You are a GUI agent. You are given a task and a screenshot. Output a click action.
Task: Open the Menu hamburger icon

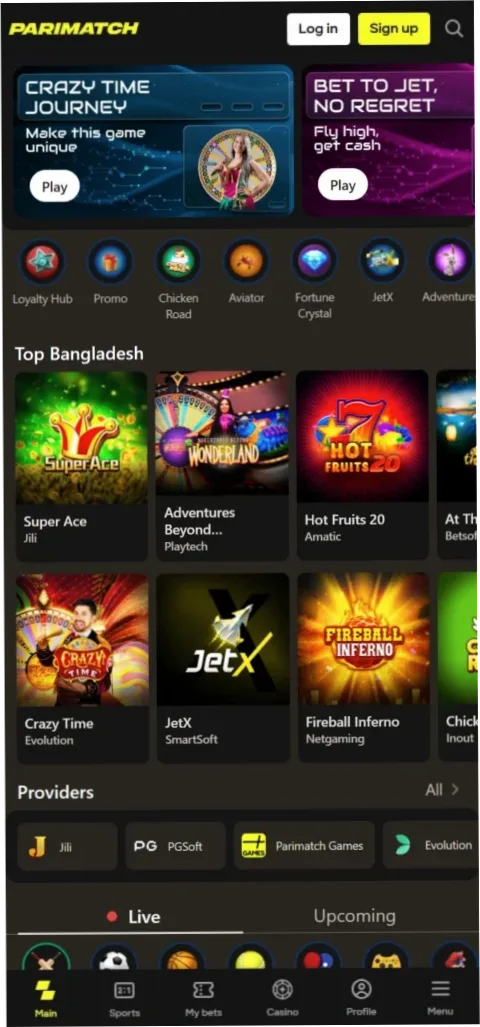[441, 998]
